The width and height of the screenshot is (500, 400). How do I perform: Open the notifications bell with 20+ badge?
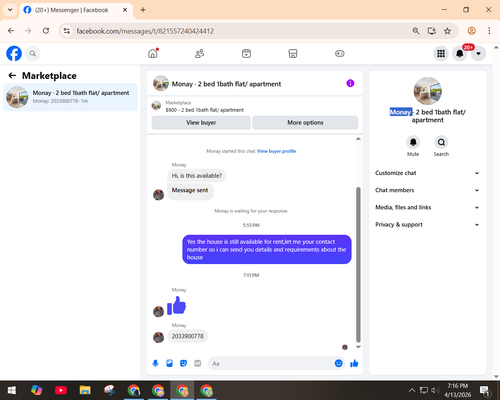pyautogui.click(x=460, y=53)
